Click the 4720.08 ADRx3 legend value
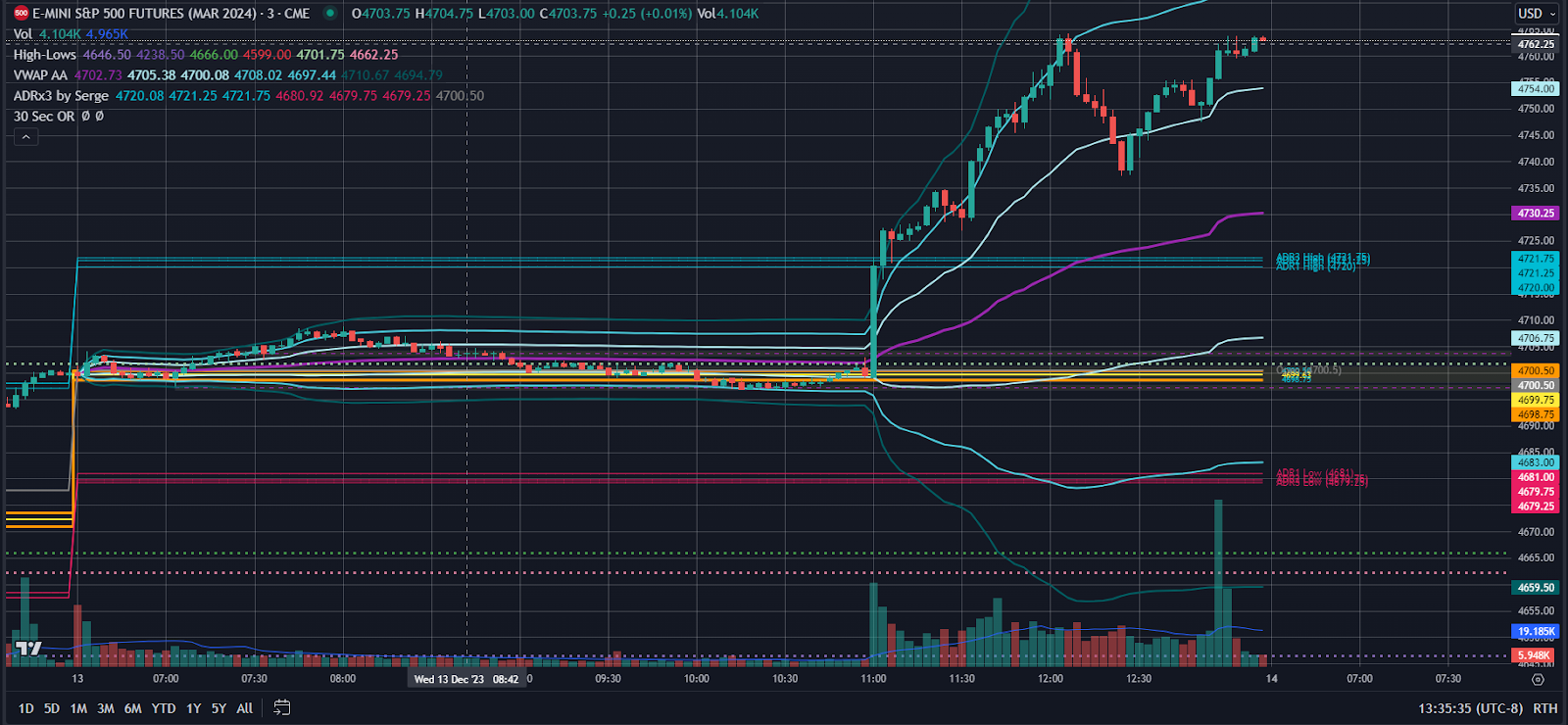 (x=139, y=96)
